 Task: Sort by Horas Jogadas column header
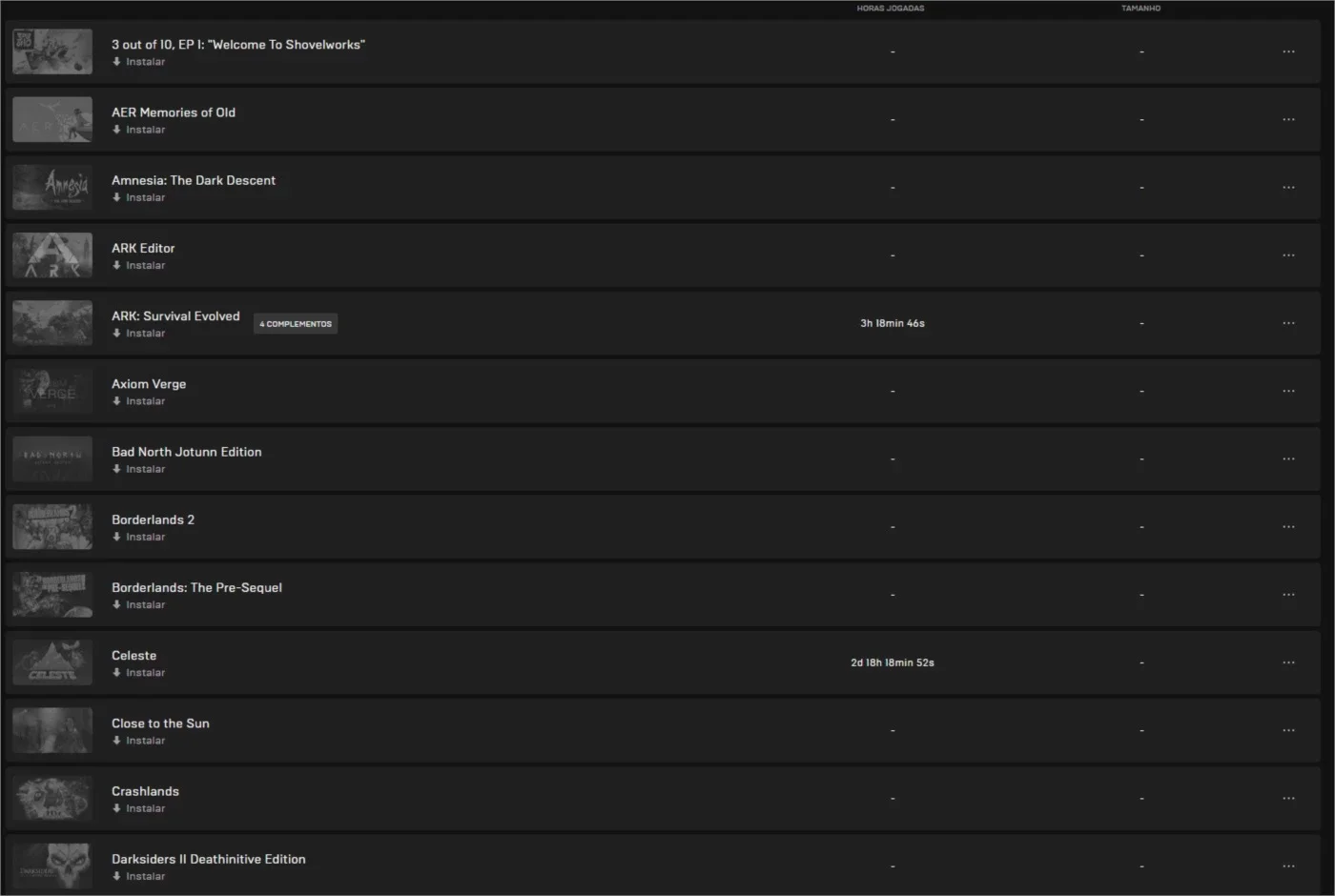coord(890,9)
